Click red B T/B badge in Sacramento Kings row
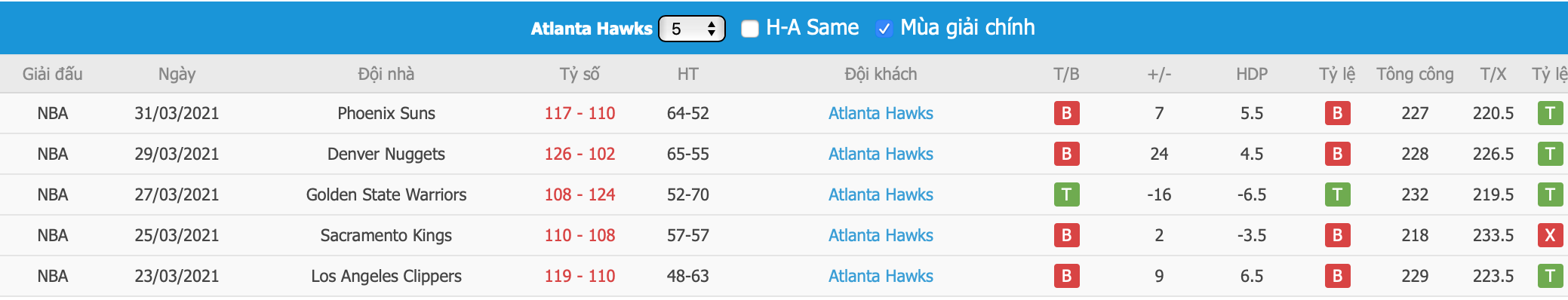Image resolution: width=1568 pixels, height=300 pixels. click(x=1066, y=235)
